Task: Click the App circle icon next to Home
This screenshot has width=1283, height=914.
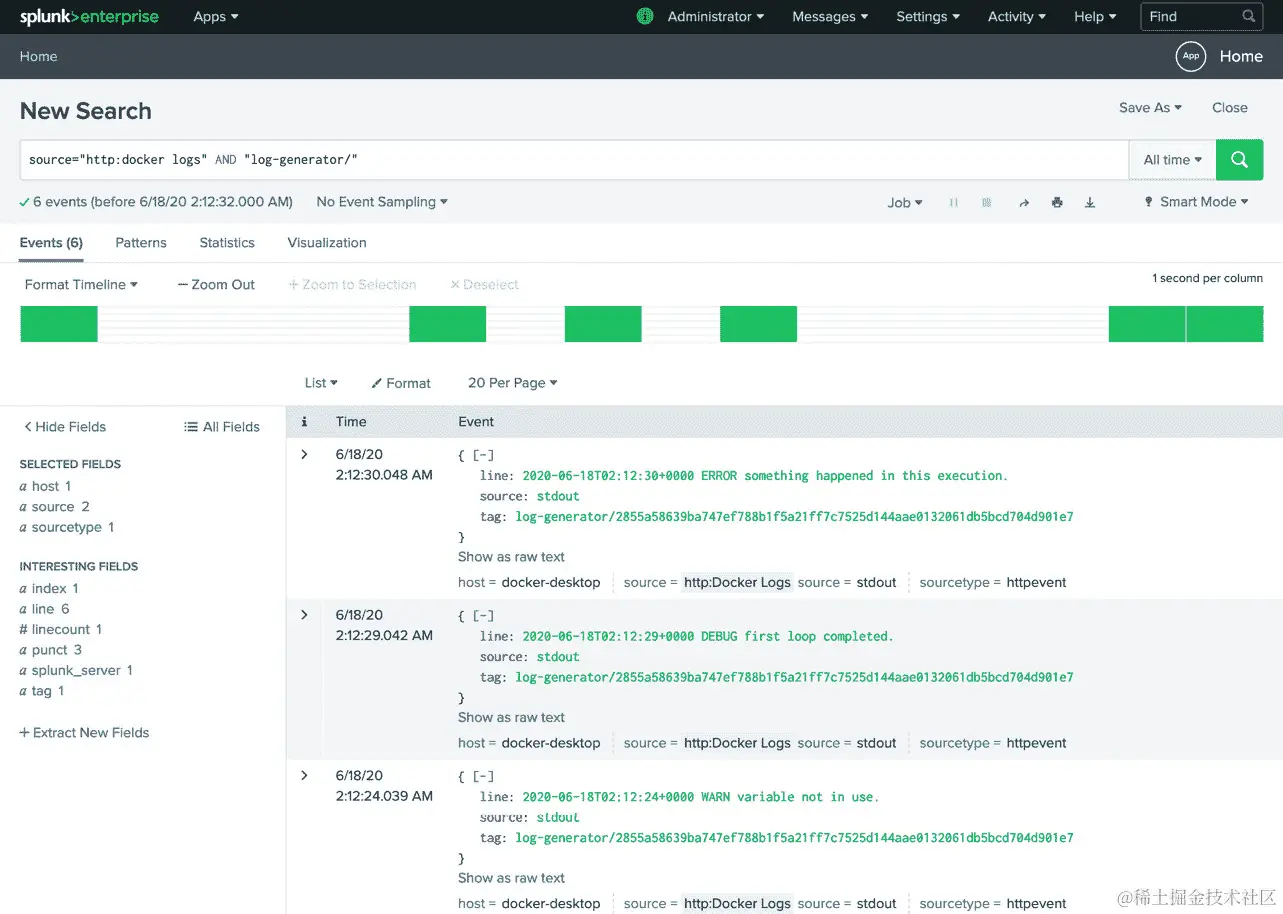Action: (1190, 57)
